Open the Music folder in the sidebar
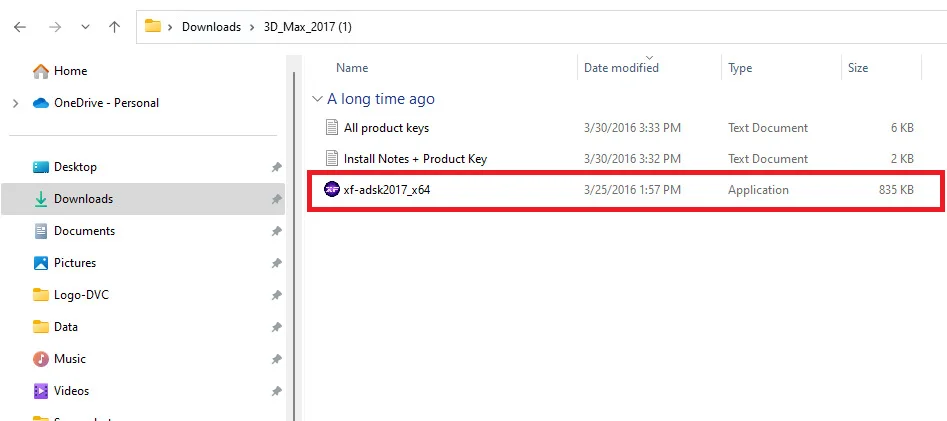947x421 pixels. coord(60,359)
